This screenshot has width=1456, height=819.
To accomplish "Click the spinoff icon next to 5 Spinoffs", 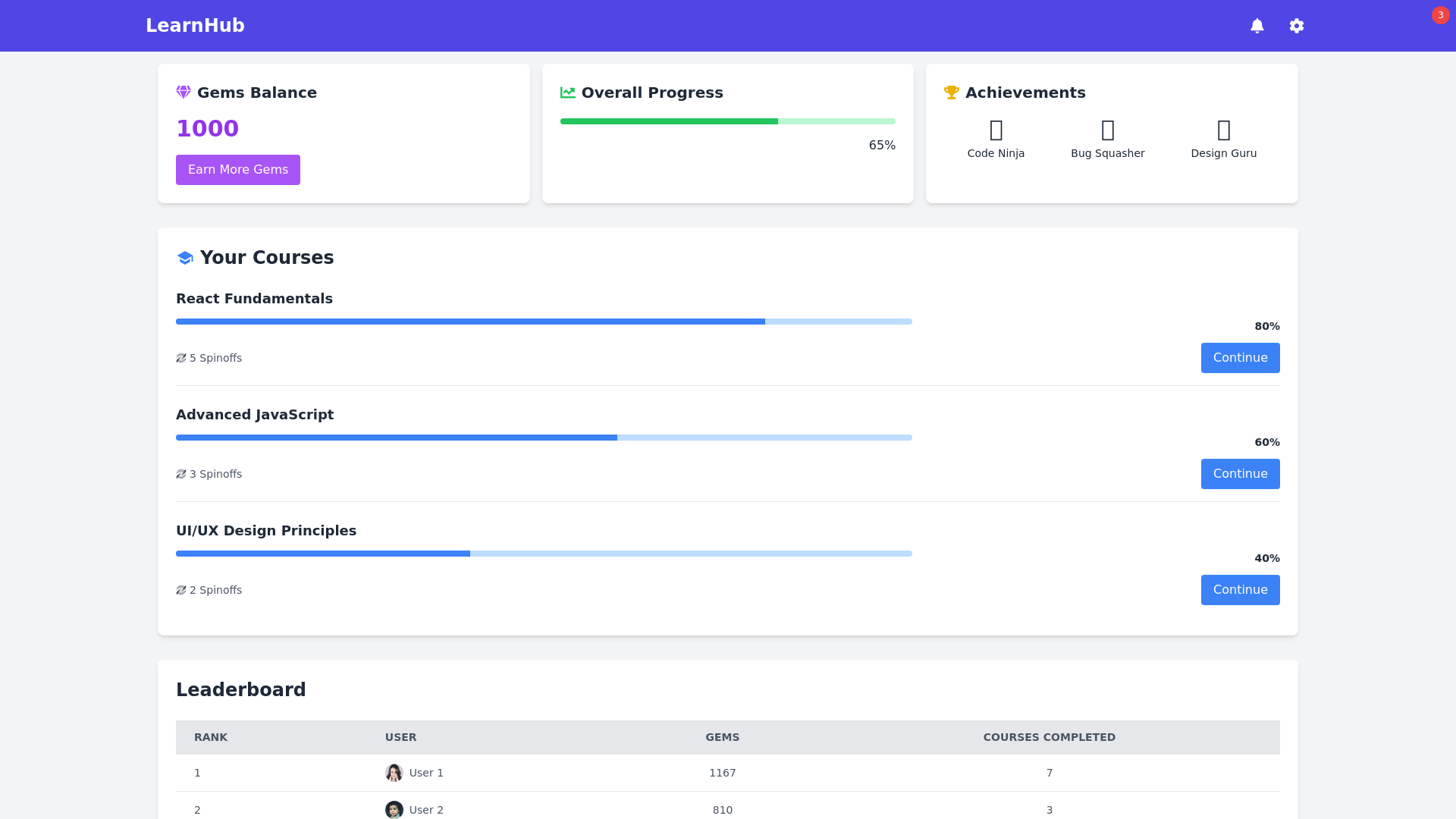I will tap(181, 358).
